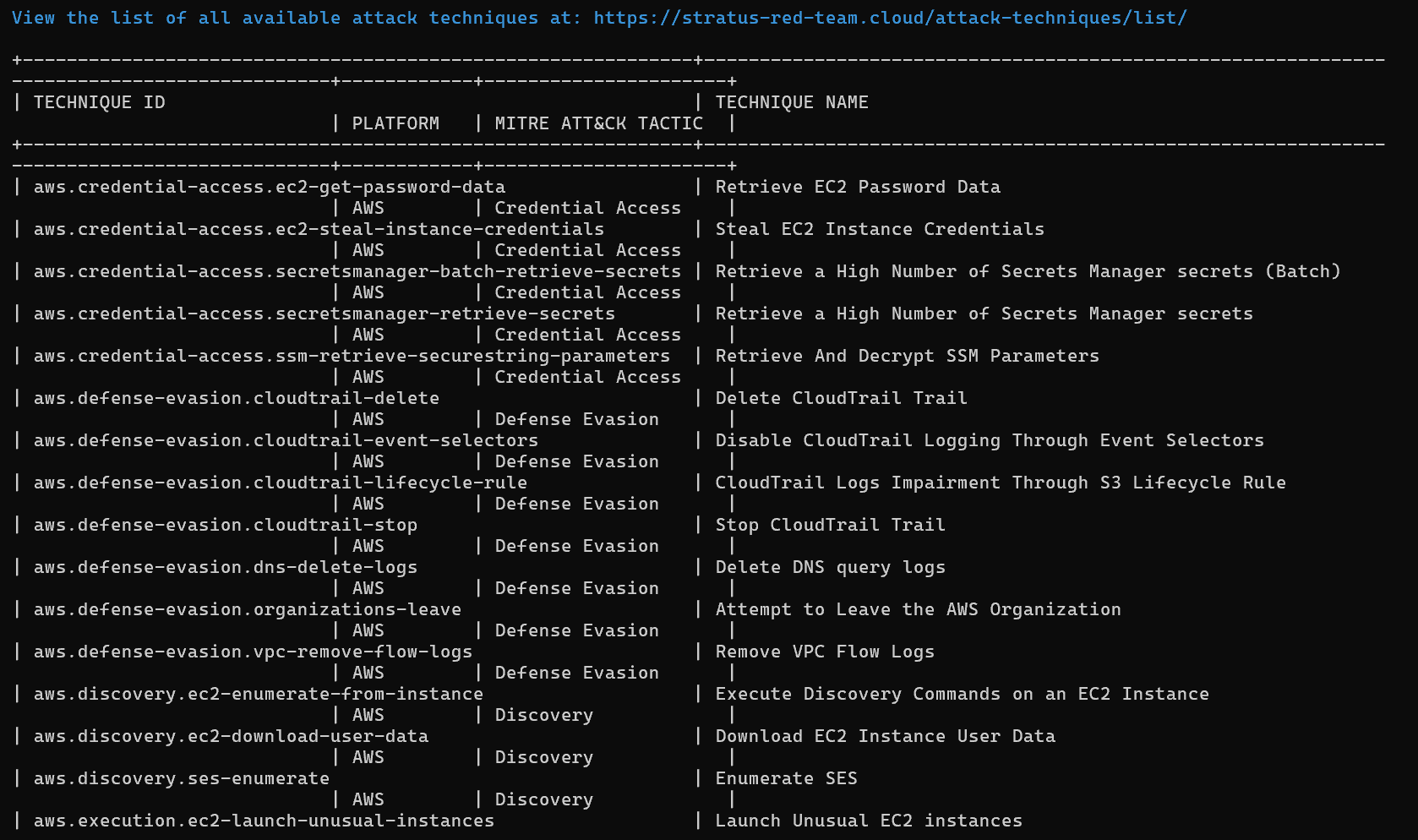Click the MITRE ATT&CK TACTIC column header
The width and height of the screenshot is (1418, 840).
599,123
